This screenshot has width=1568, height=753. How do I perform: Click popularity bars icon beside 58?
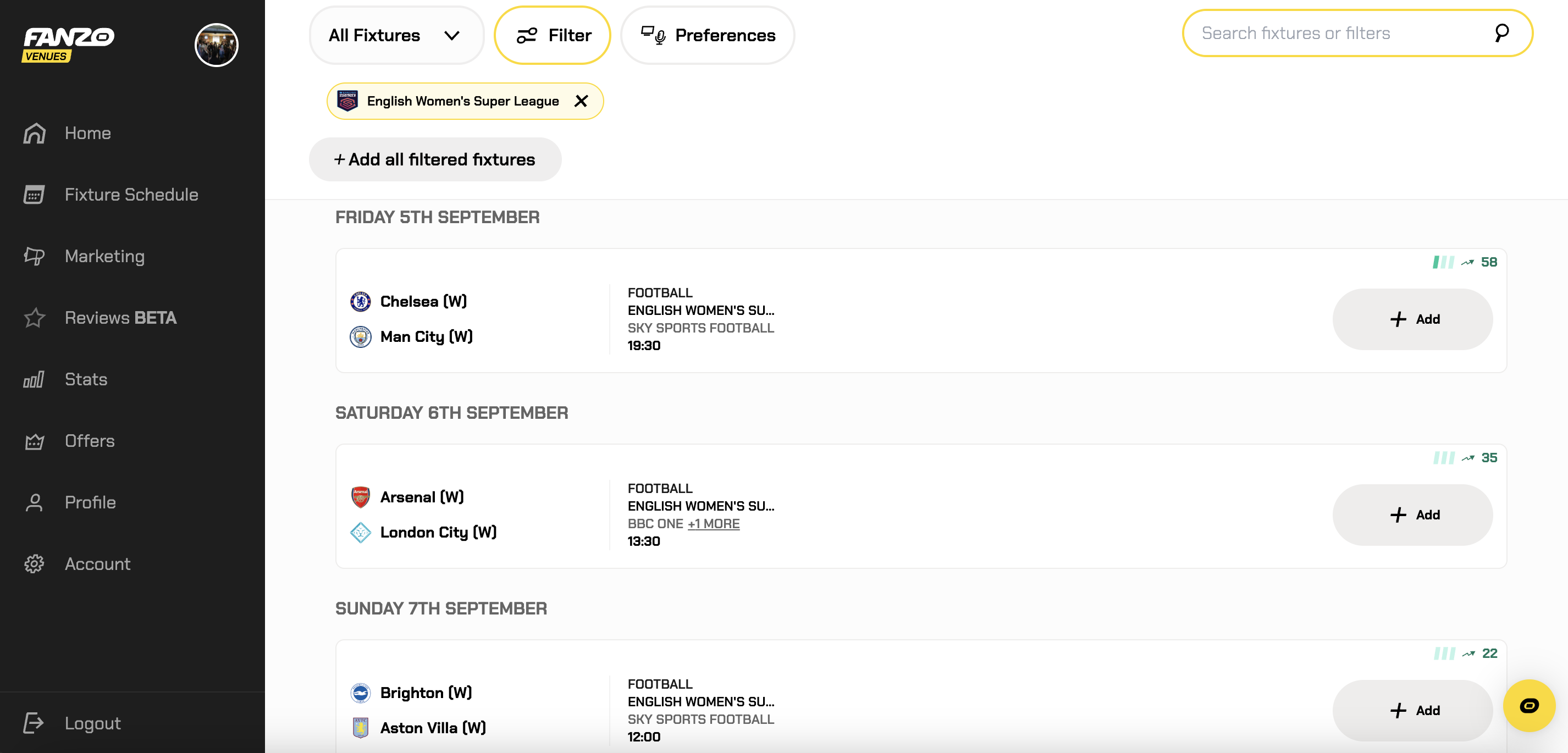1443,262
